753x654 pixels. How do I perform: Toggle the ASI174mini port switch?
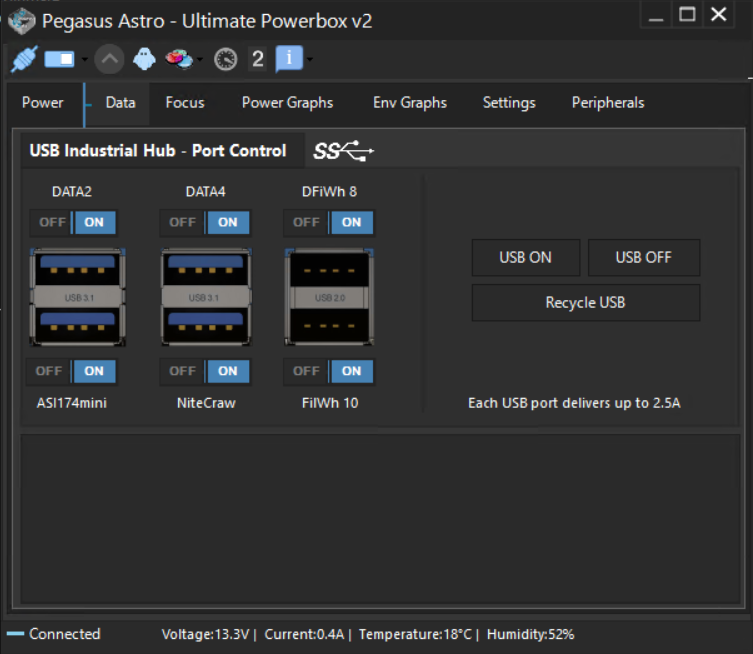point(72,371)
